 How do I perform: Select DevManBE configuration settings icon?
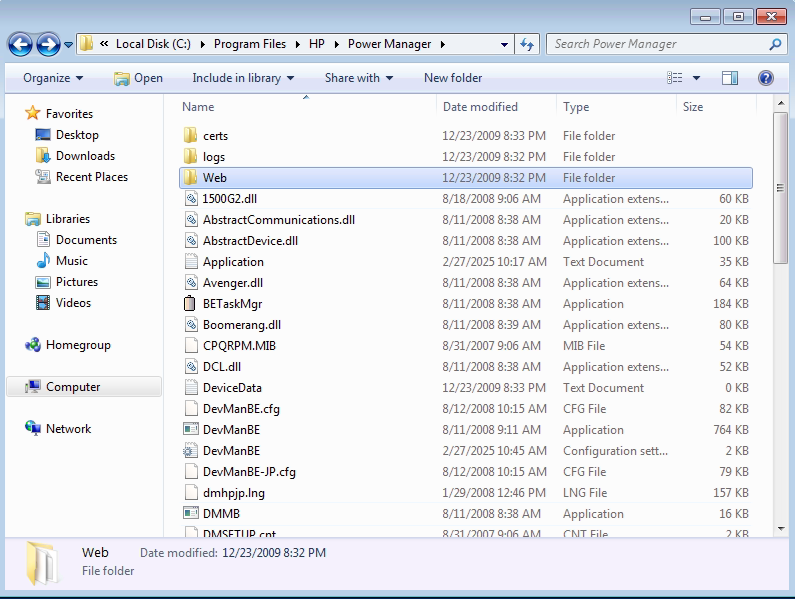click(x=190, y=450)
